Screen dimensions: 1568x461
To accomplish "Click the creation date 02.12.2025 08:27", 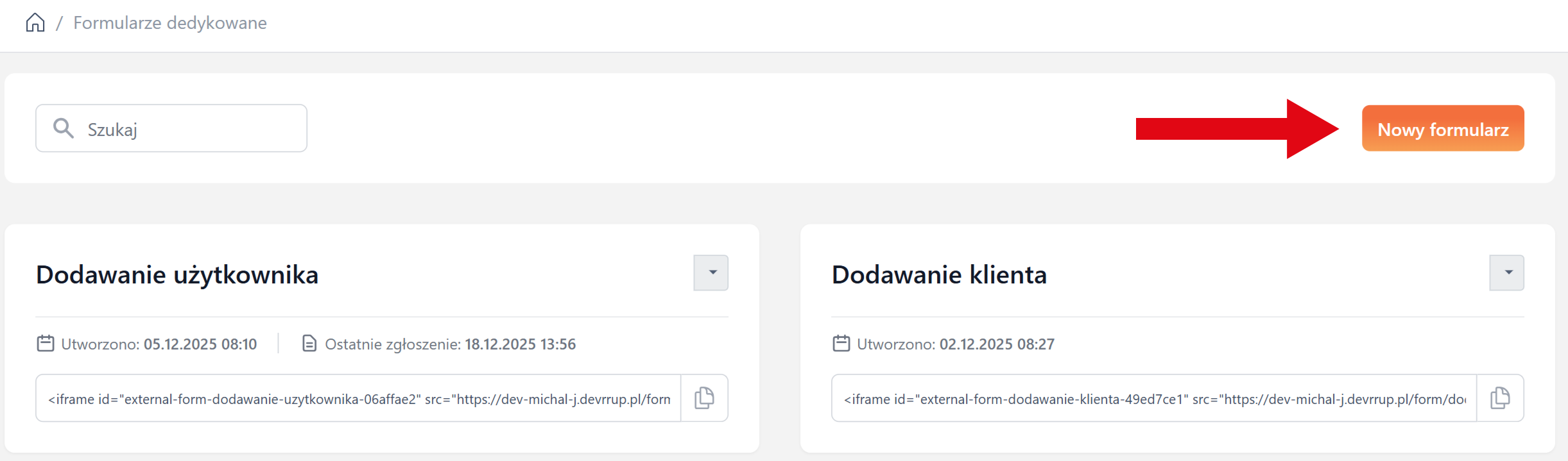I will click(997, 344).
